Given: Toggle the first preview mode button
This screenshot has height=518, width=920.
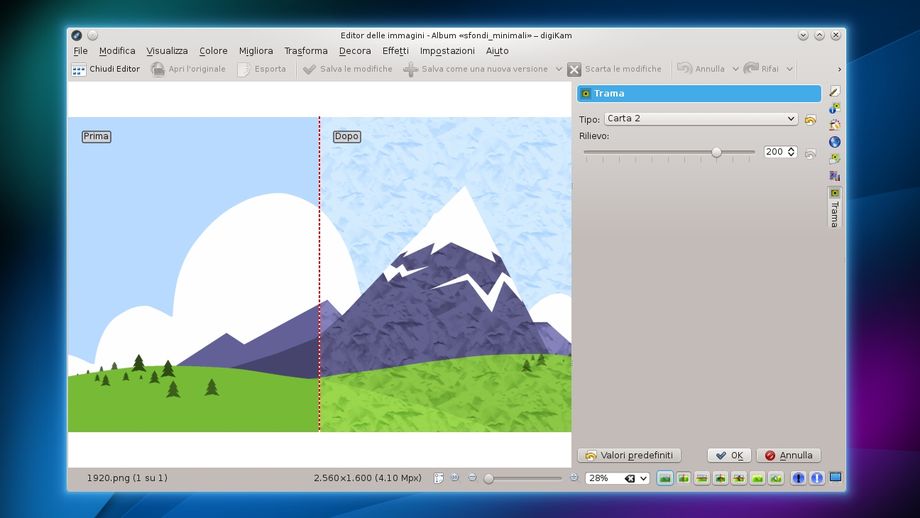Looking at the screenshot, I should pos(665,478).
